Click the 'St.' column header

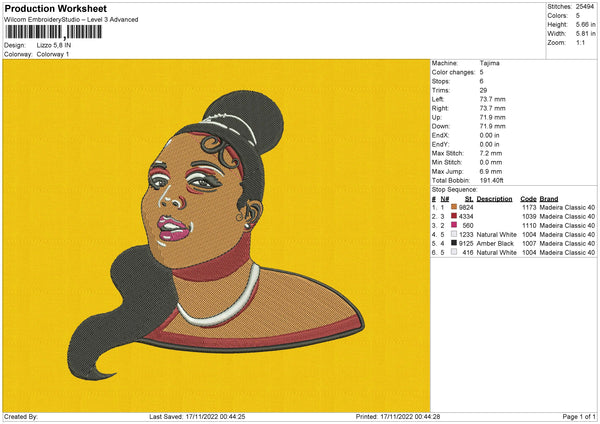(469, 199)
